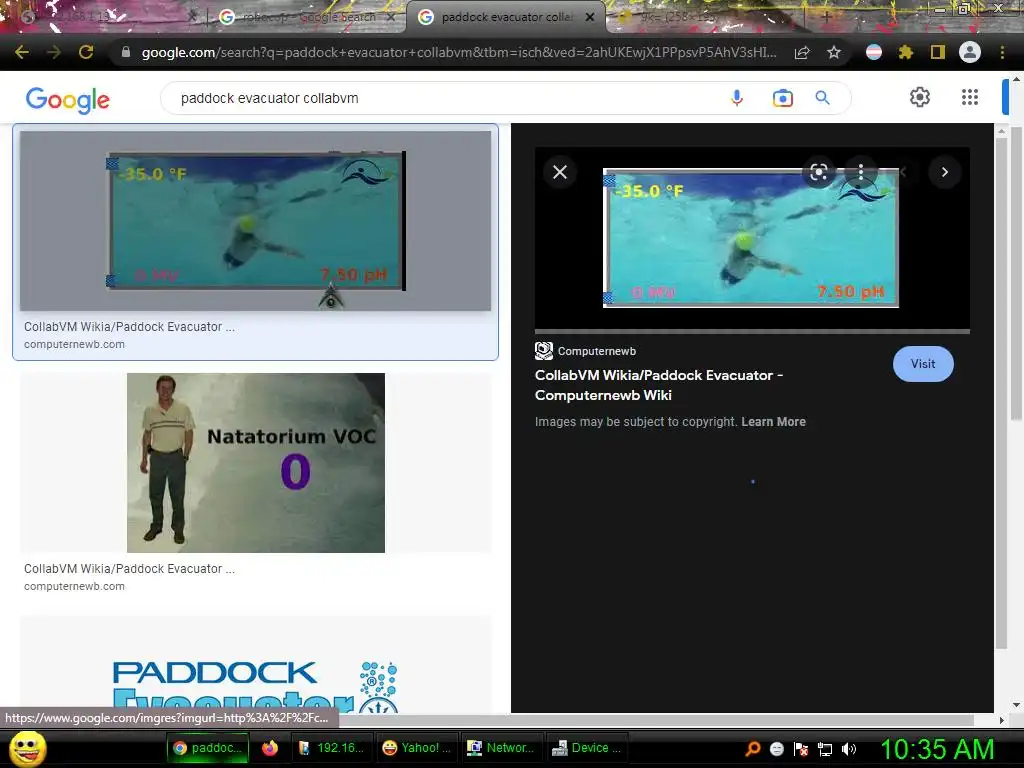Switch to the 'paddock evacuator collab' tab
The width and height of the screenshot is (1024, 768).
coord(506,17)
